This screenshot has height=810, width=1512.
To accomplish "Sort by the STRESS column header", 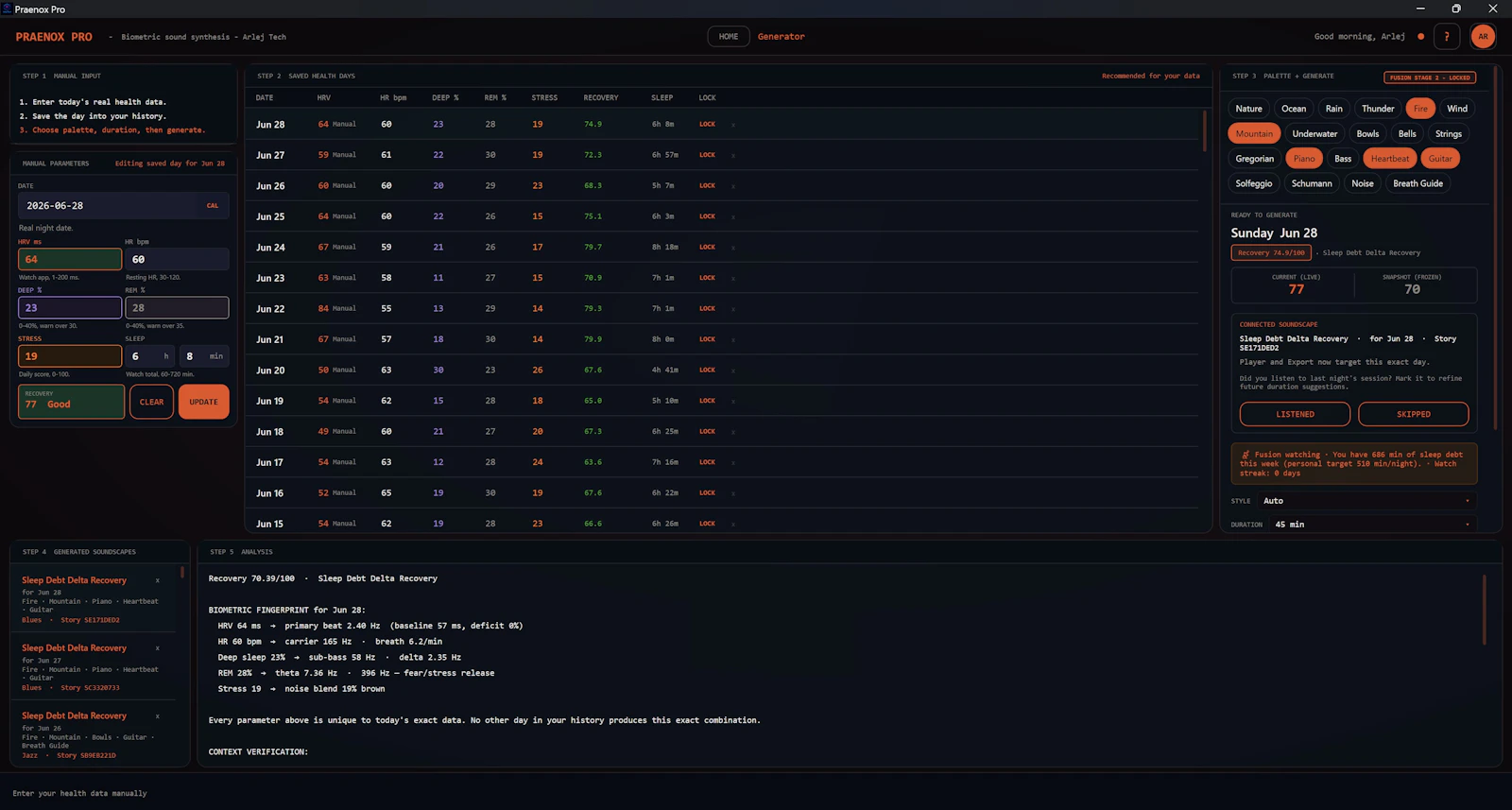I will [544, 98].
